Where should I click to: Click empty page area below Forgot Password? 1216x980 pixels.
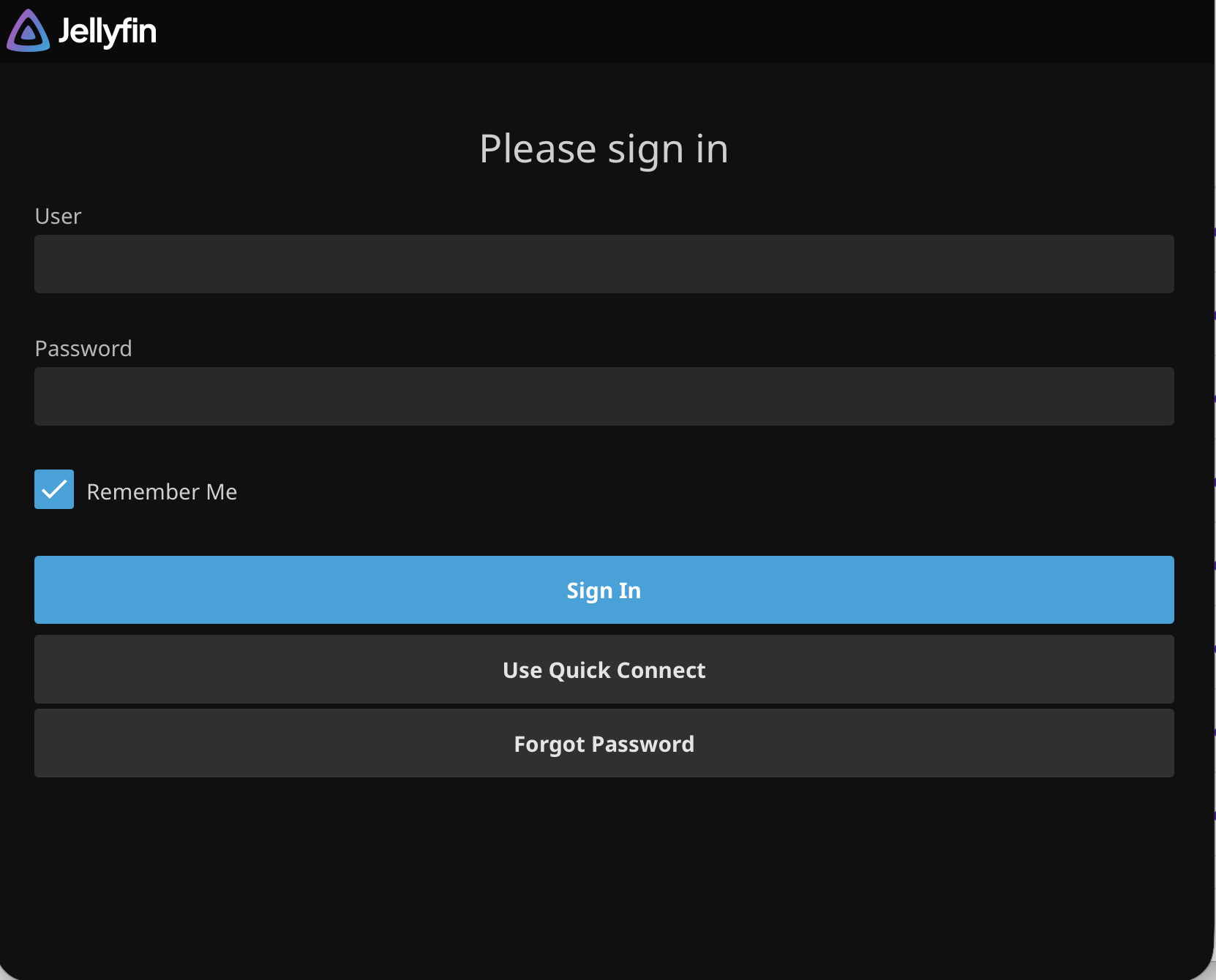coord(604,878)
